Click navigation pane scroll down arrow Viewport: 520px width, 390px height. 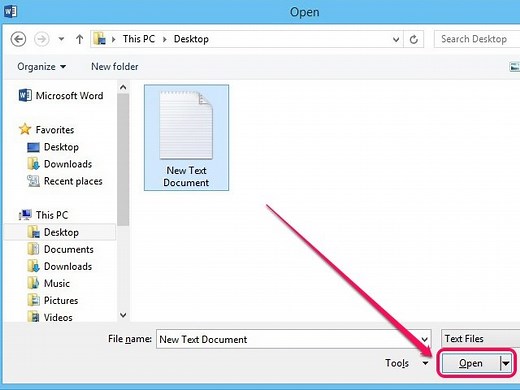[123, 315]
